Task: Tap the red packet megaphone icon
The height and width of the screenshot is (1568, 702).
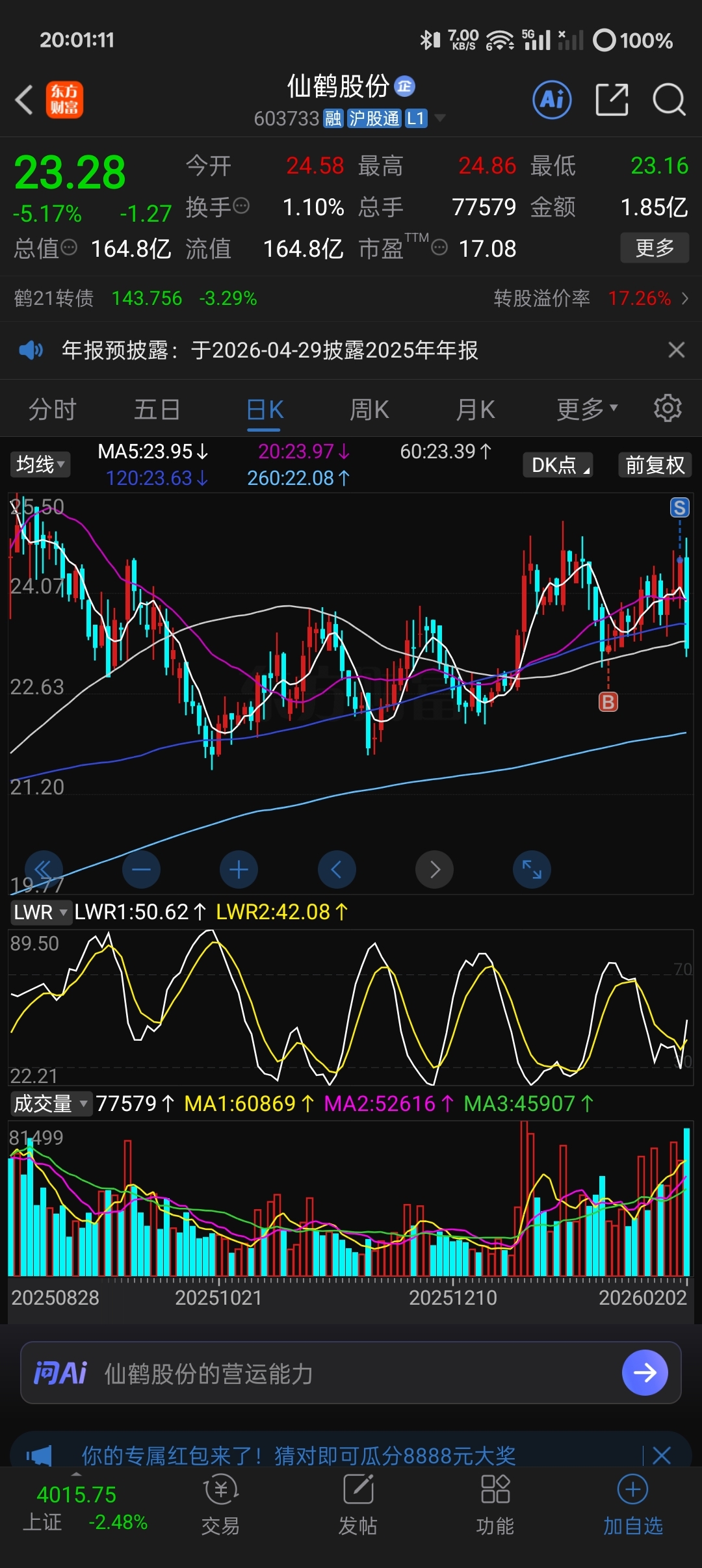Action: tap(39, 1455)
